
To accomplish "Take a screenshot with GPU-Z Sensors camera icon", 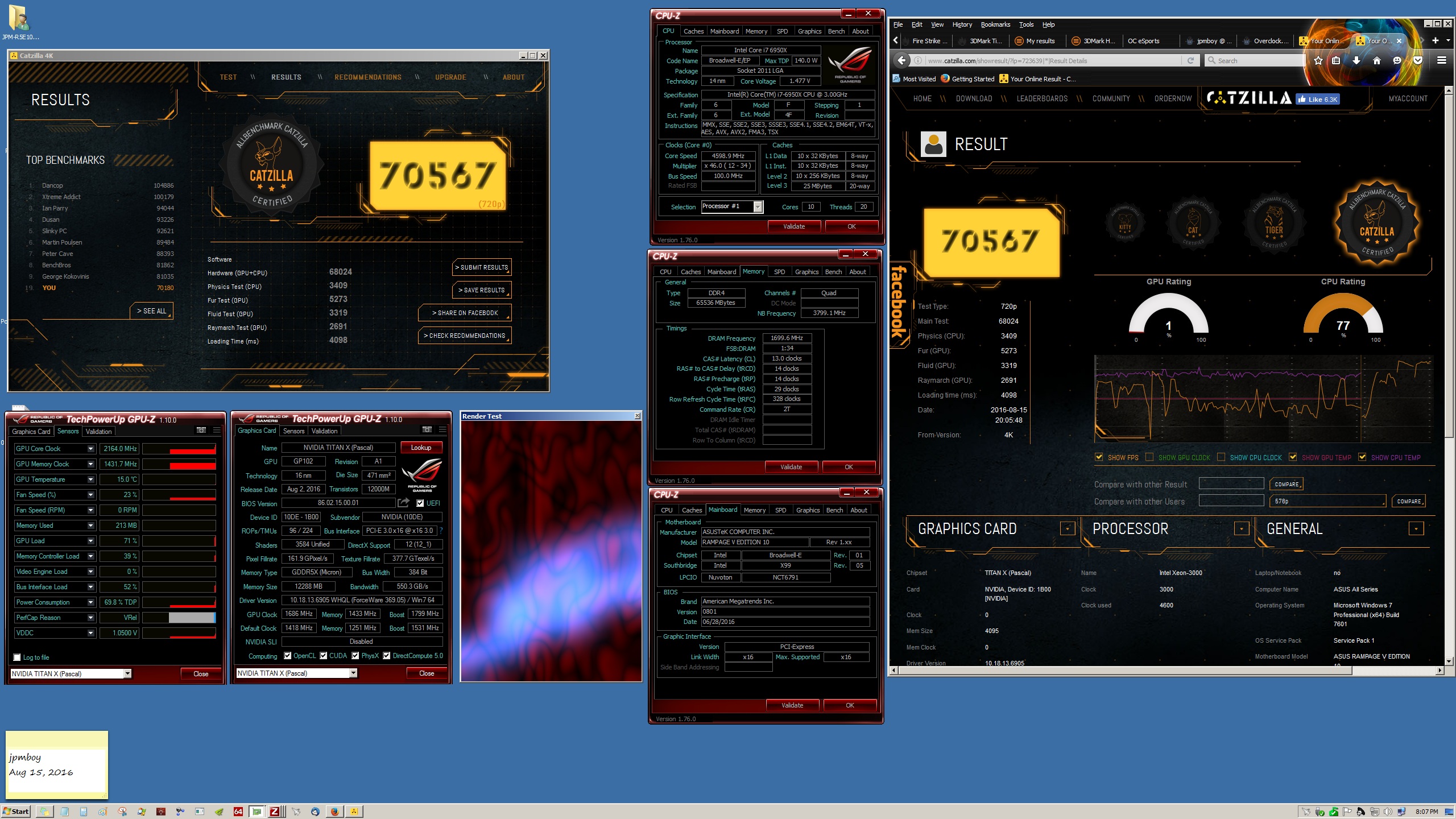I will click(x=201, y=431).
